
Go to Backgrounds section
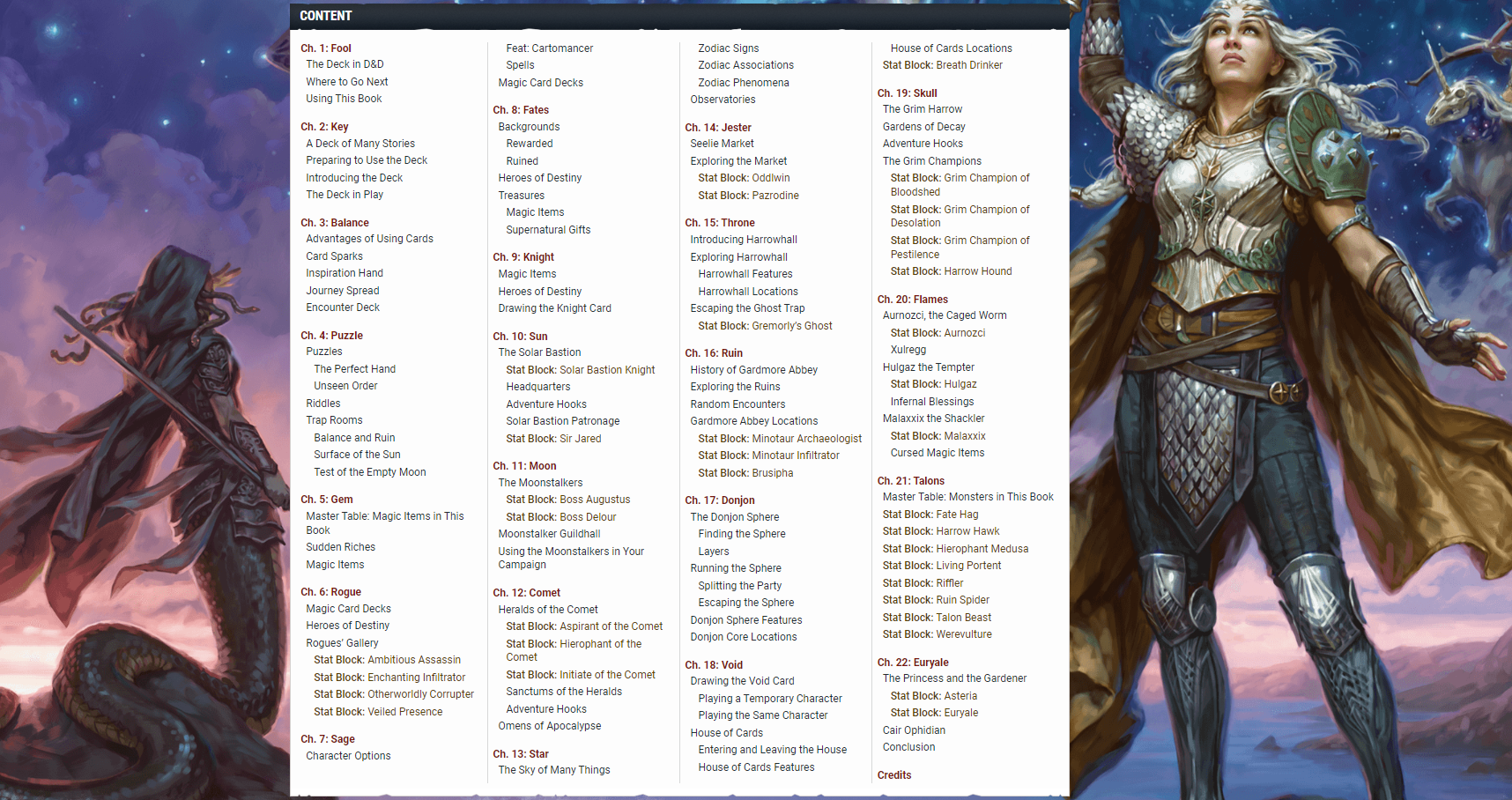point(529,127)
